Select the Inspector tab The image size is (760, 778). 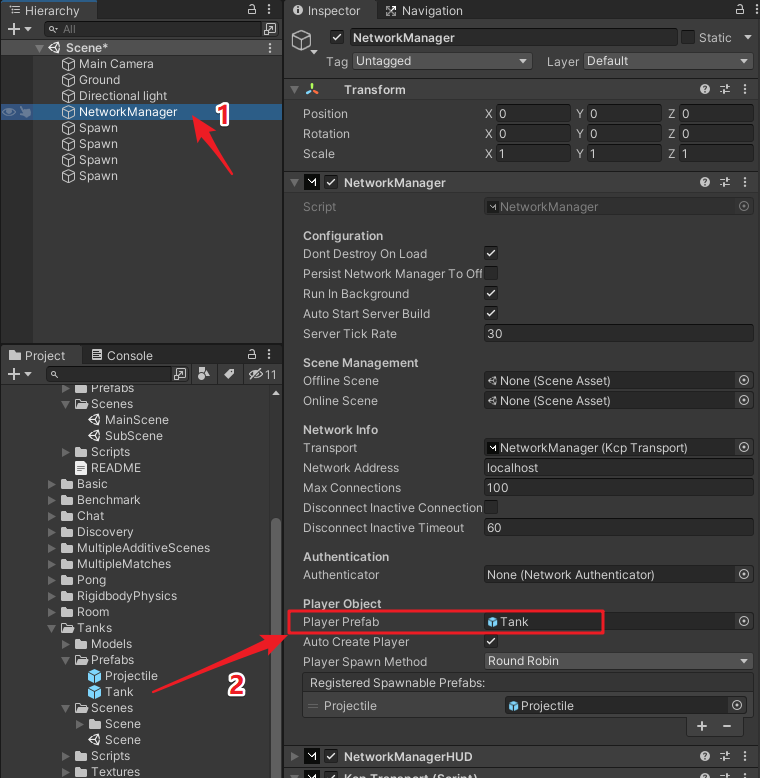tap(326, 10)
